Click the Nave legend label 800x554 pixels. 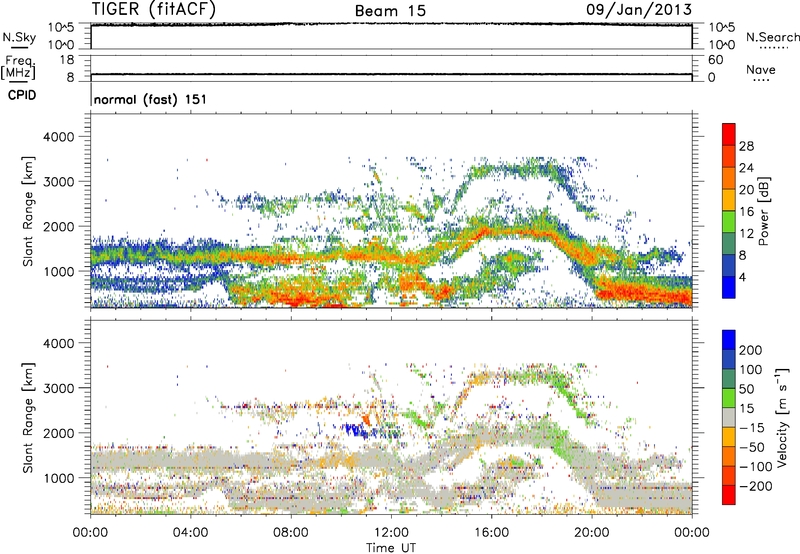pos(761,69)
